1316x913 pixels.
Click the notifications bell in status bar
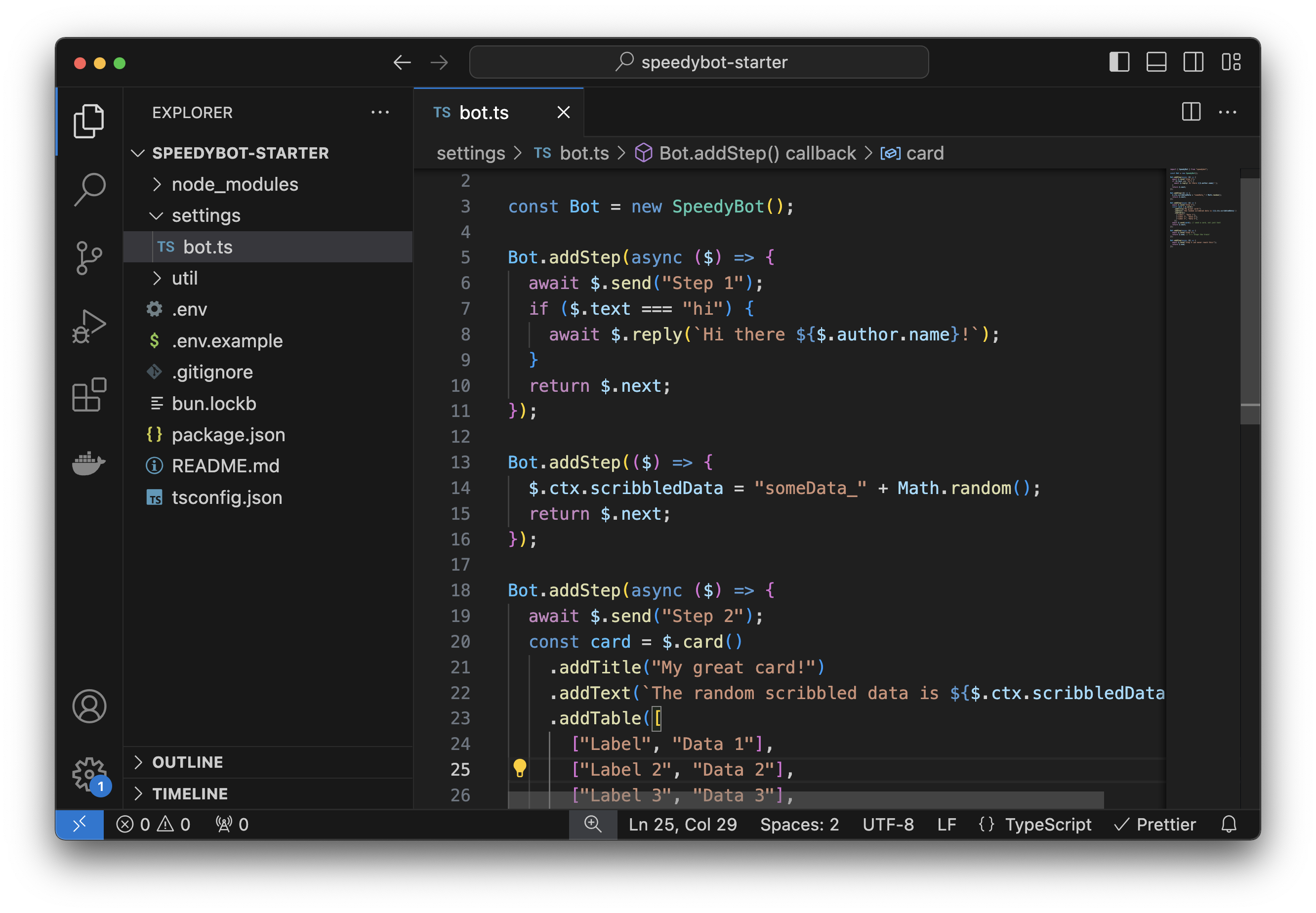[1229, 825]
